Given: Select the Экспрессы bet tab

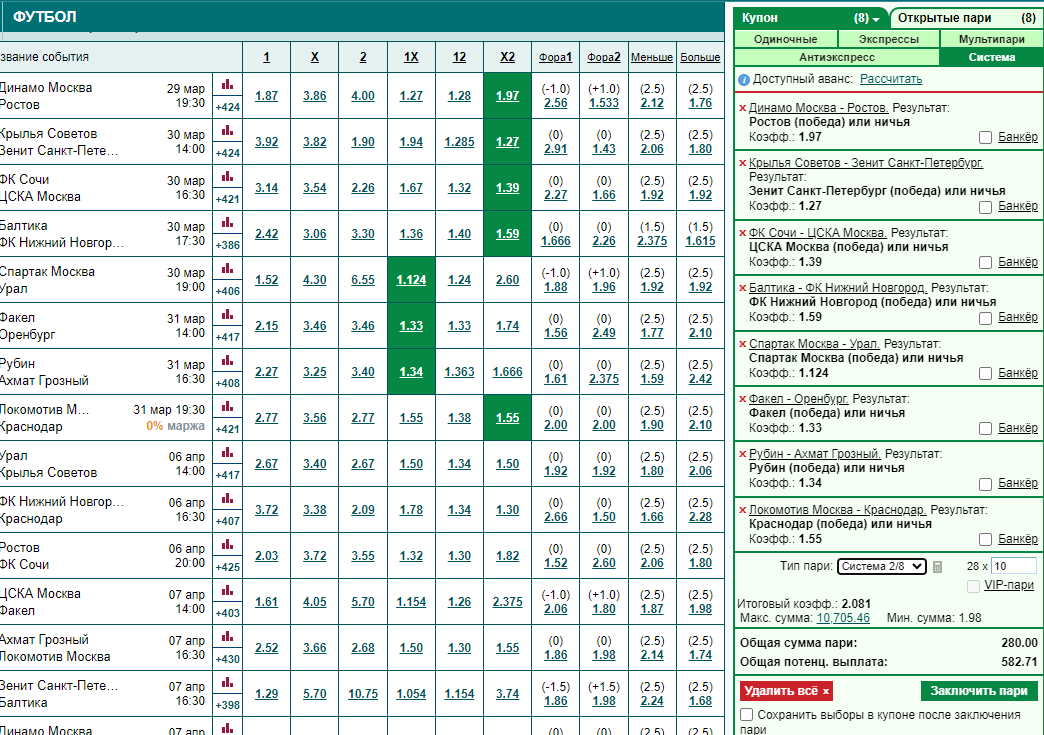Looking at the screenshot, I should [889, 39].
